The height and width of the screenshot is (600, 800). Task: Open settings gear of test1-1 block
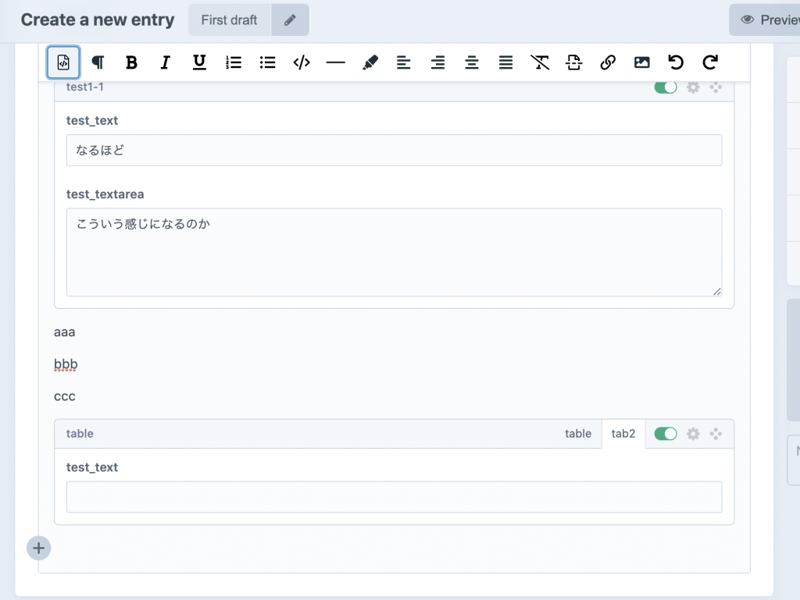coord(692,87)
